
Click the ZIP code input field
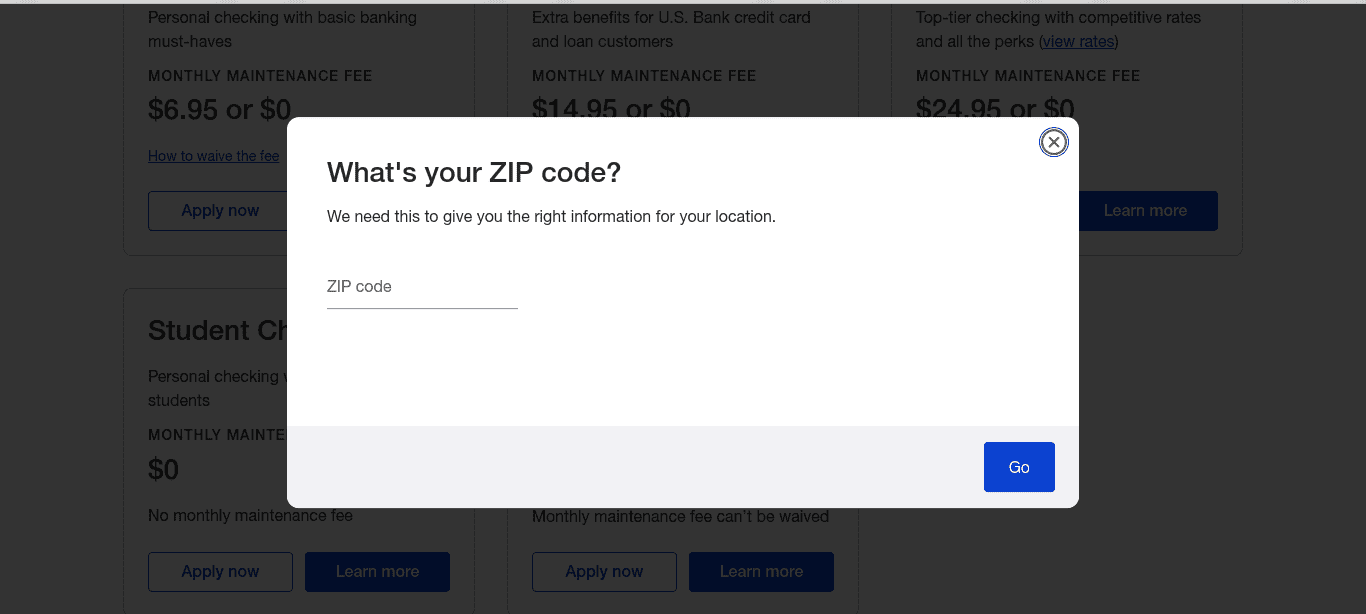tap(422, 288)
